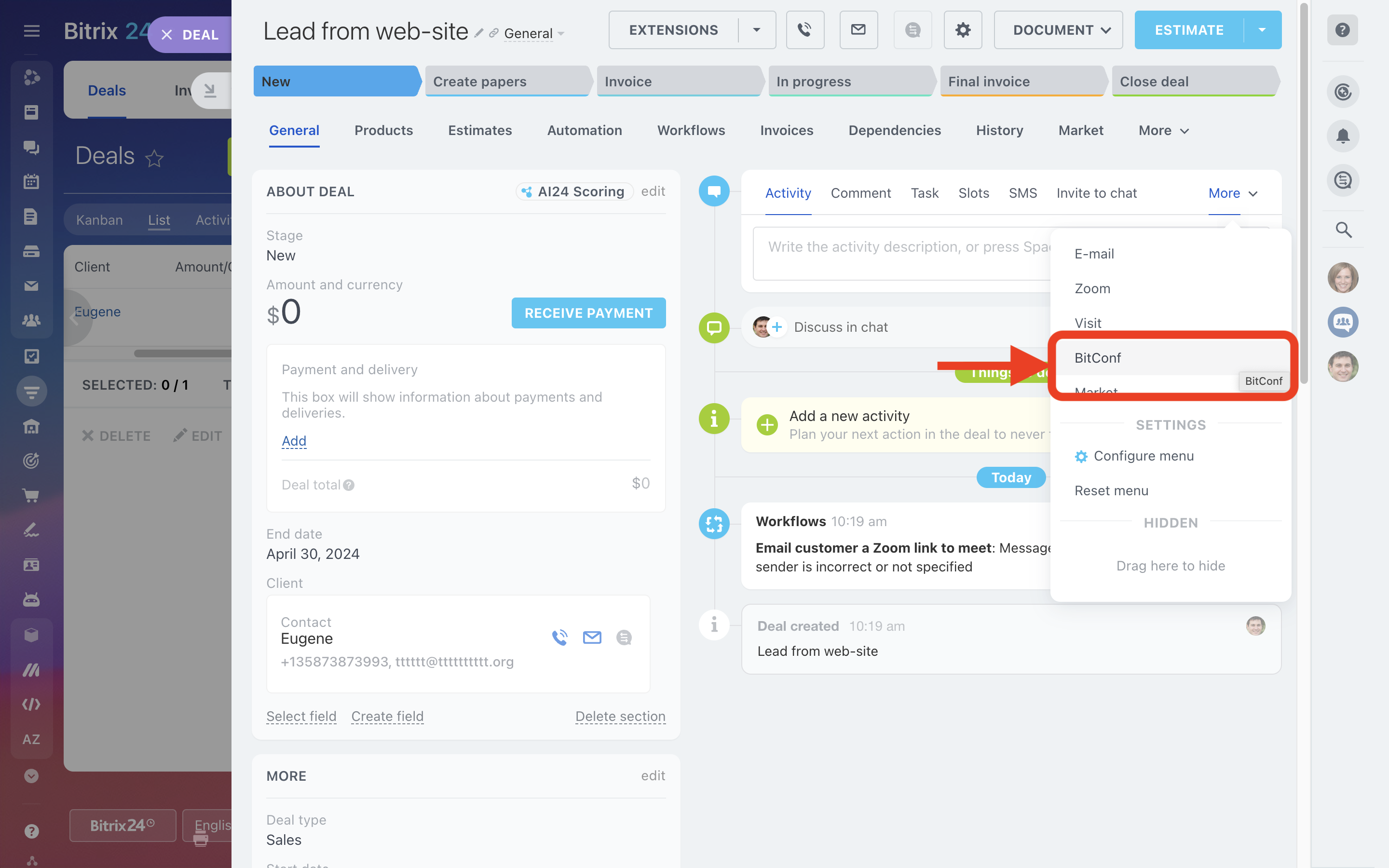Click the pencil icon to rename the deal
The height and width of the screenshot is (868, 1389).
pyautogui.click(x=479, y=33)
